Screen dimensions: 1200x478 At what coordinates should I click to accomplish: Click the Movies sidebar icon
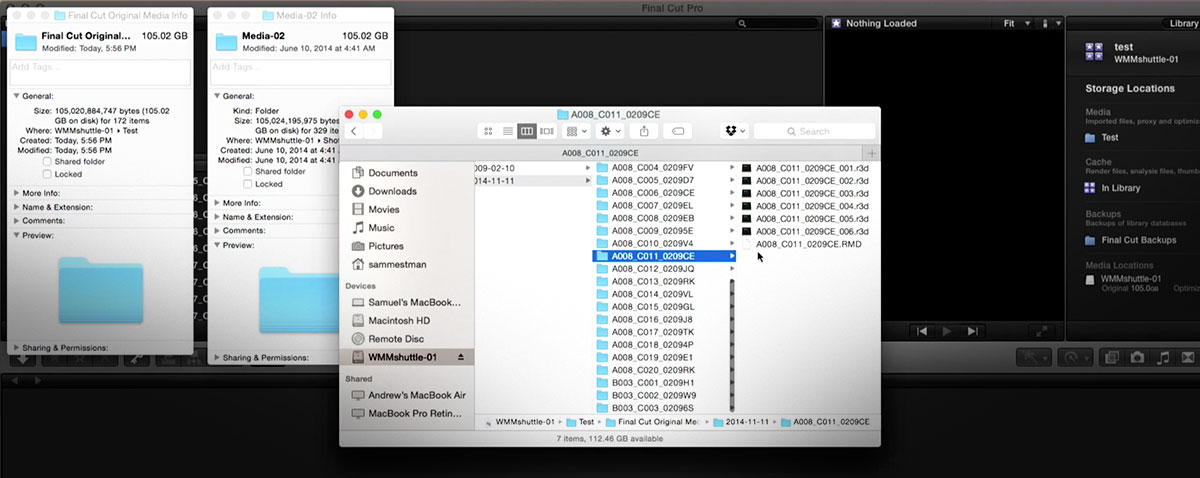pos(358,209)
